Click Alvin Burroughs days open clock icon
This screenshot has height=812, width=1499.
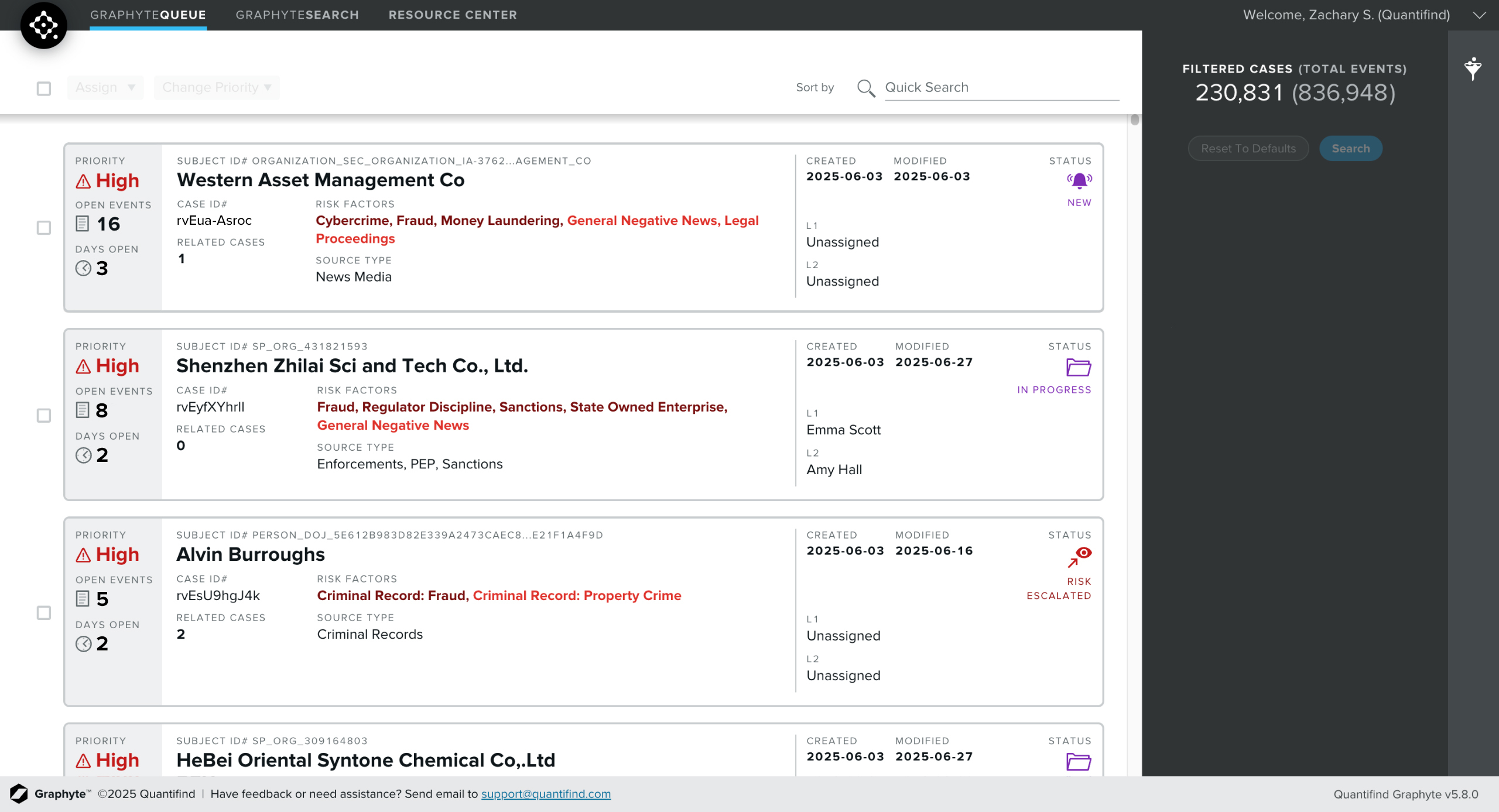click(83, 644)
